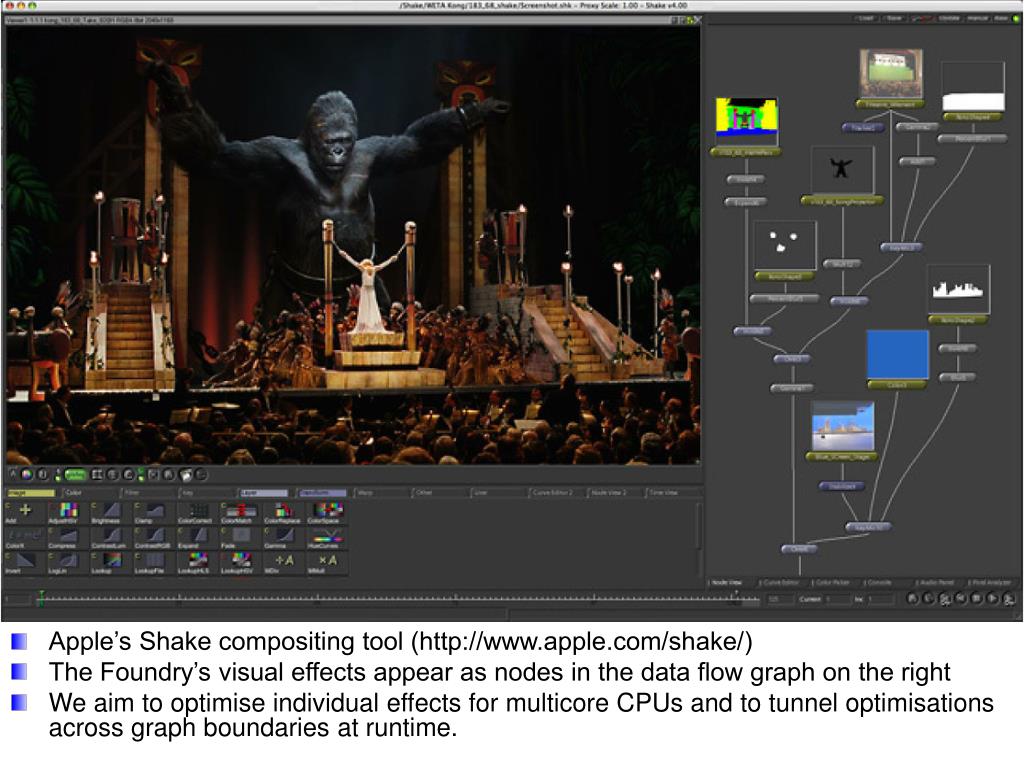1024x768 pixels.
Task: Click the Current frame input field
Action: click(837, 599)
